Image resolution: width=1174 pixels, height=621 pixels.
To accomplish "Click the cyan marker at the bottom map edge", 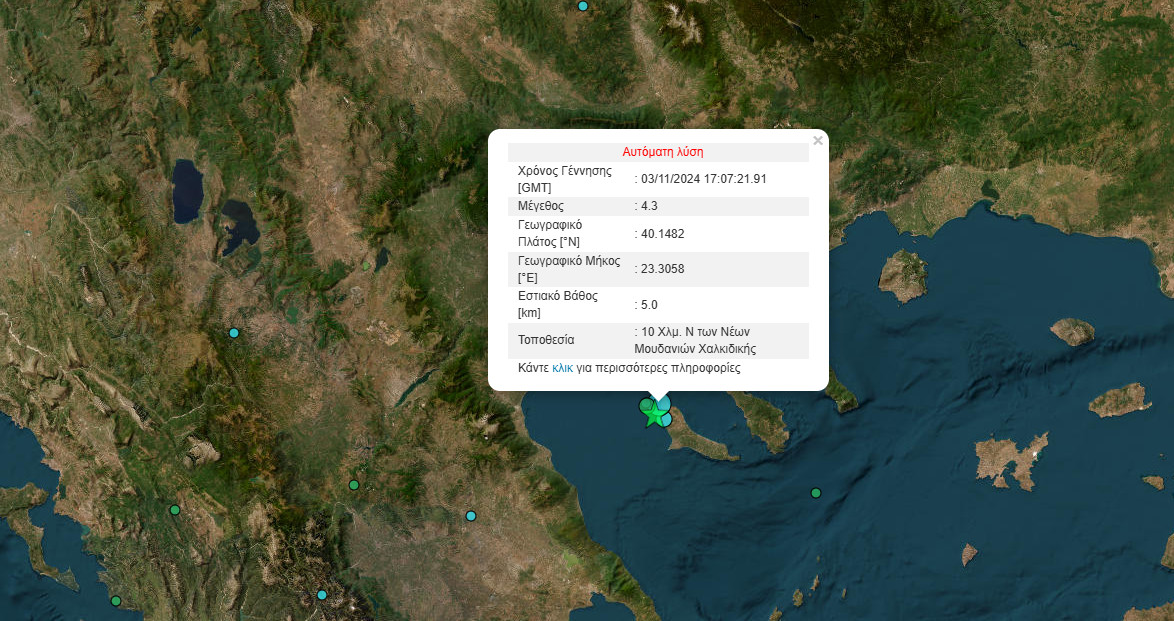I will [322, 595].
